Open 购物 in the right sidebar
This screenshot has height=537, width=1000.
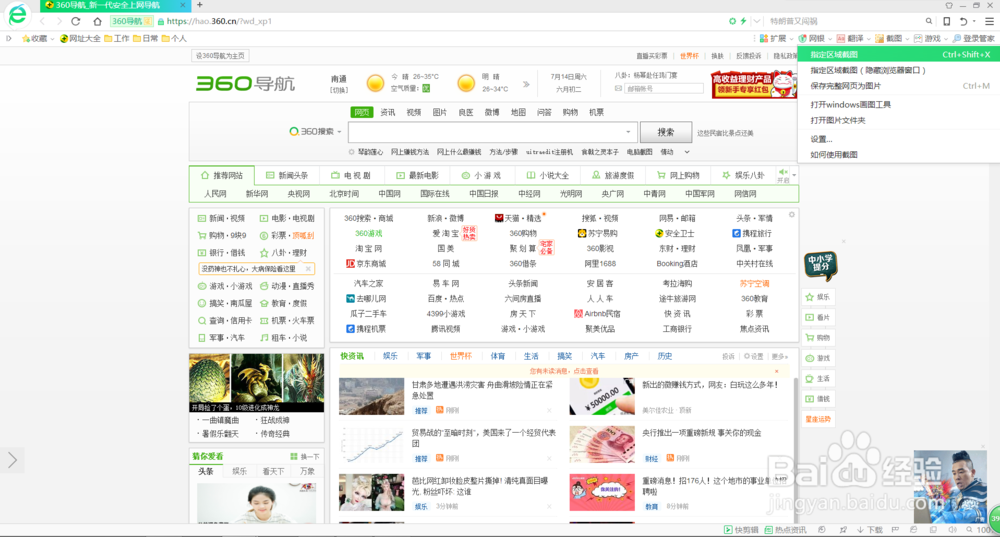[818, 337]
